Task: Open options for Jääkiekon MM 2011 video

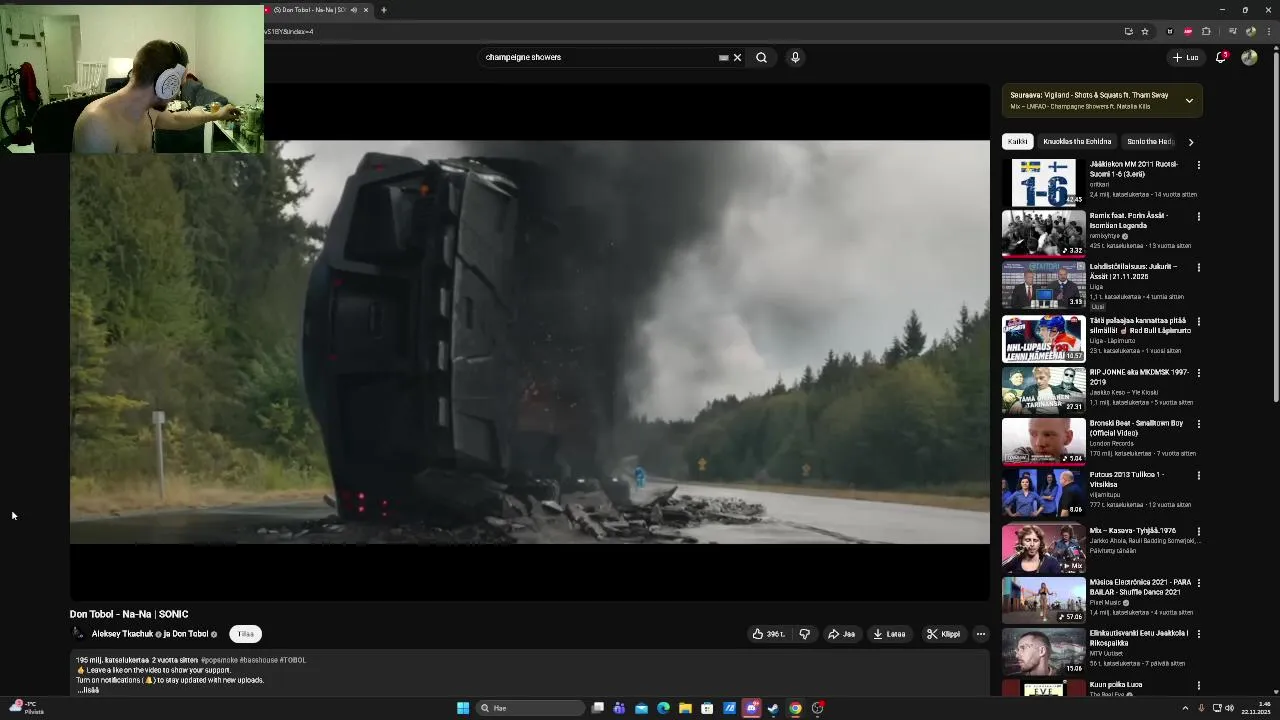Action: (x=1198, y=165)
